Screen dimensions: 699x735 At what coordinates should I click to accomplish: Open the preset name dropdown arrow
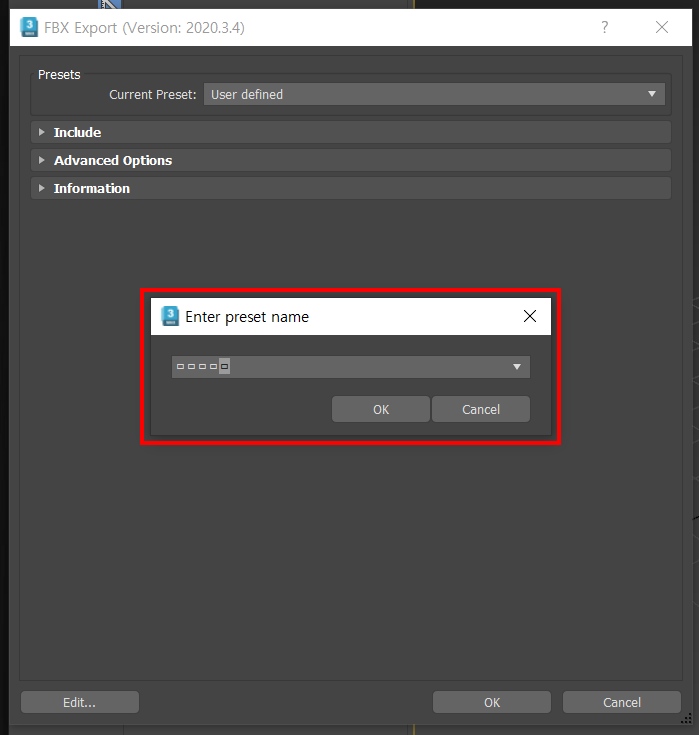(x=517, y=367)
